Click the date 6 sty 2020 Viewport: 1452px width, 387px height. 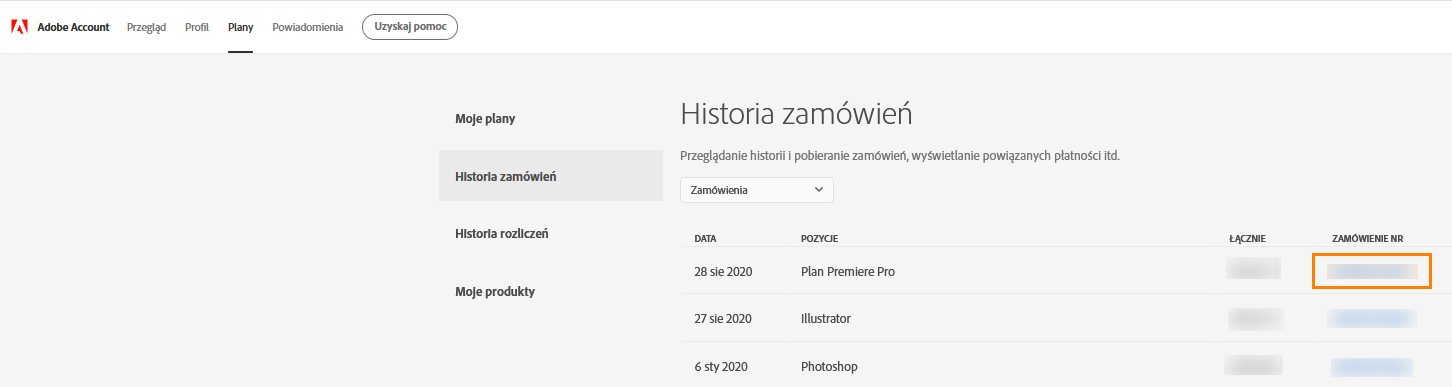pos(720,367)
